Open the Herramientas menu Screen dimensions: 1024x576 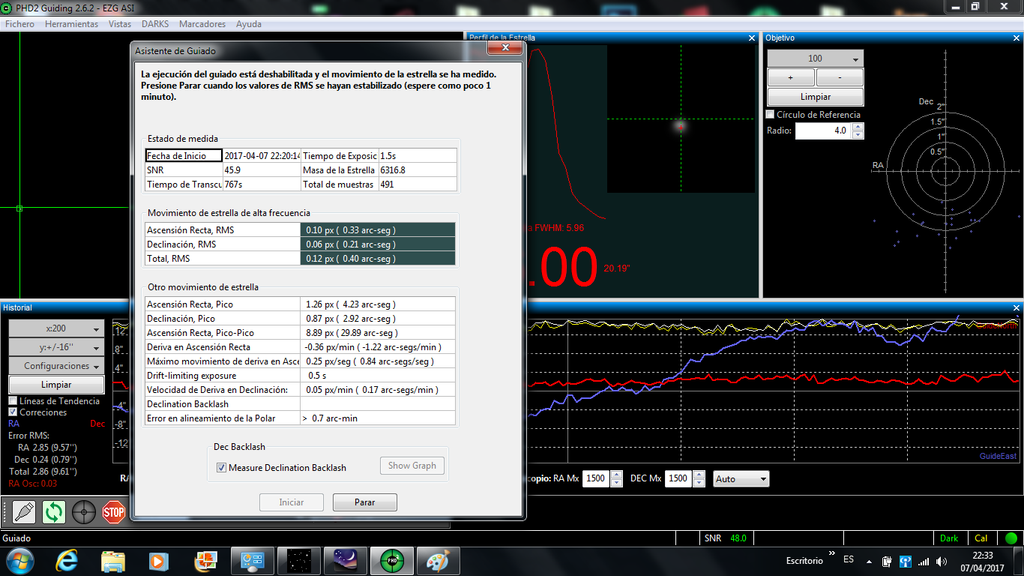click(71, 24)
